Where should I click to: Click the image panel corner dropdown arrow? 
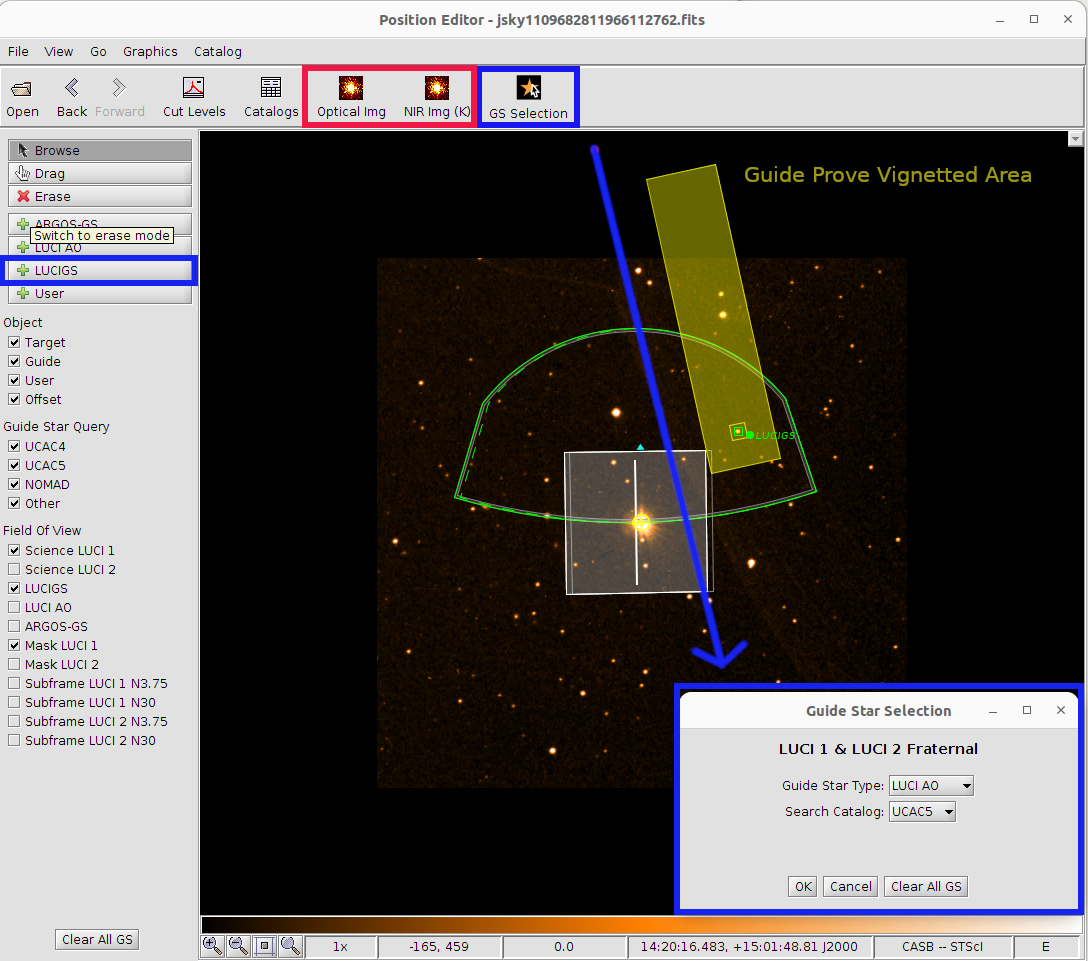pyautogui.click(x=1076, y=139)
